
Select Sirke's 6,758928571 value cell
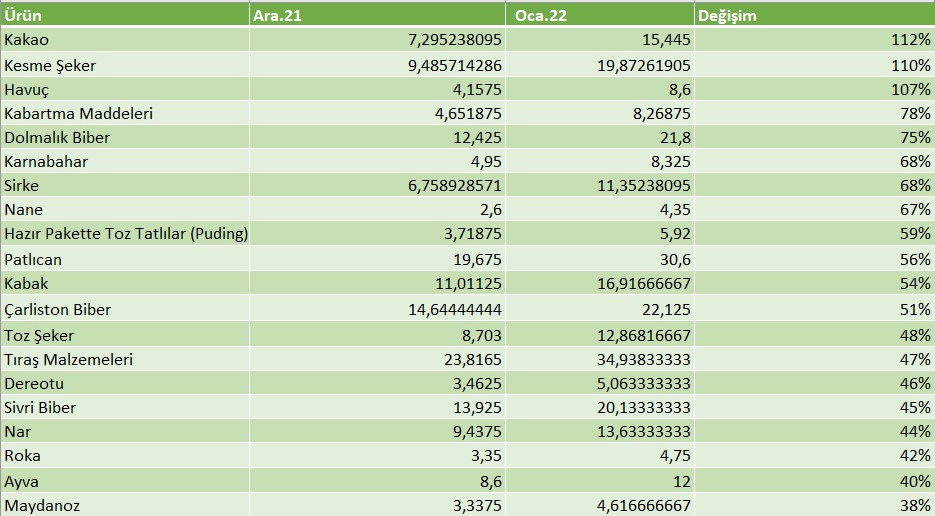[x=376, y=185]
